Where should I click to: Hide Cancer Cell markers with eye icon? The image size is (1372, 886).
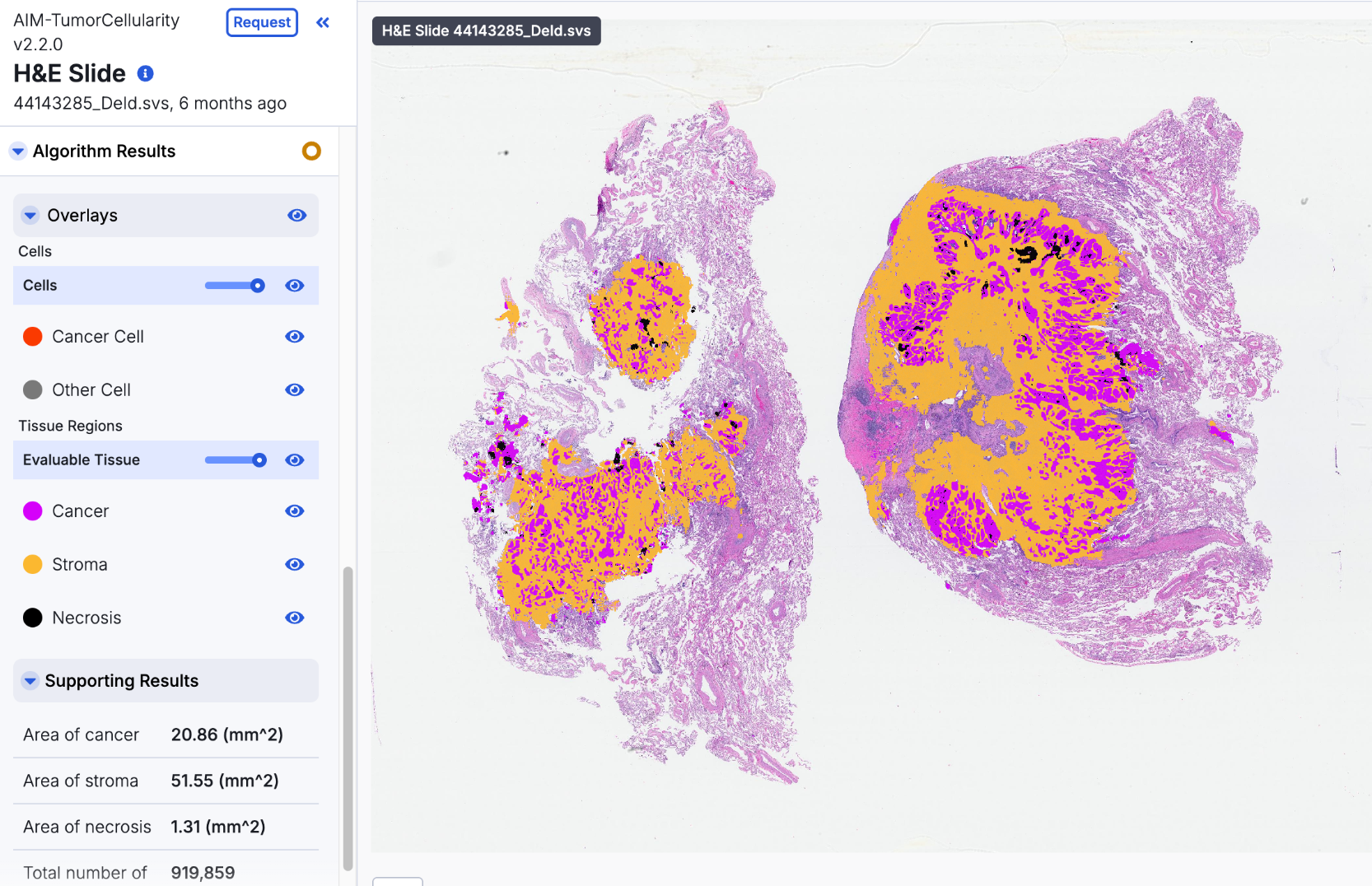point(295,337)
